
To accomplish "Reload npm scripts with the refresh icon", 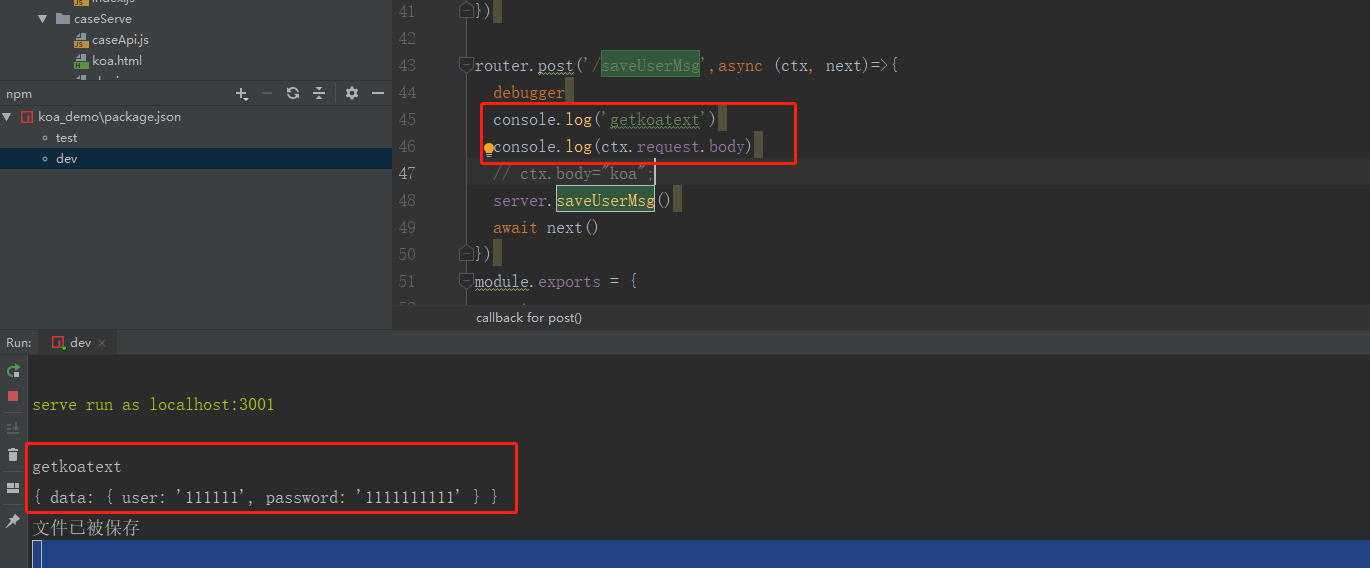I will tap(293, 93).
